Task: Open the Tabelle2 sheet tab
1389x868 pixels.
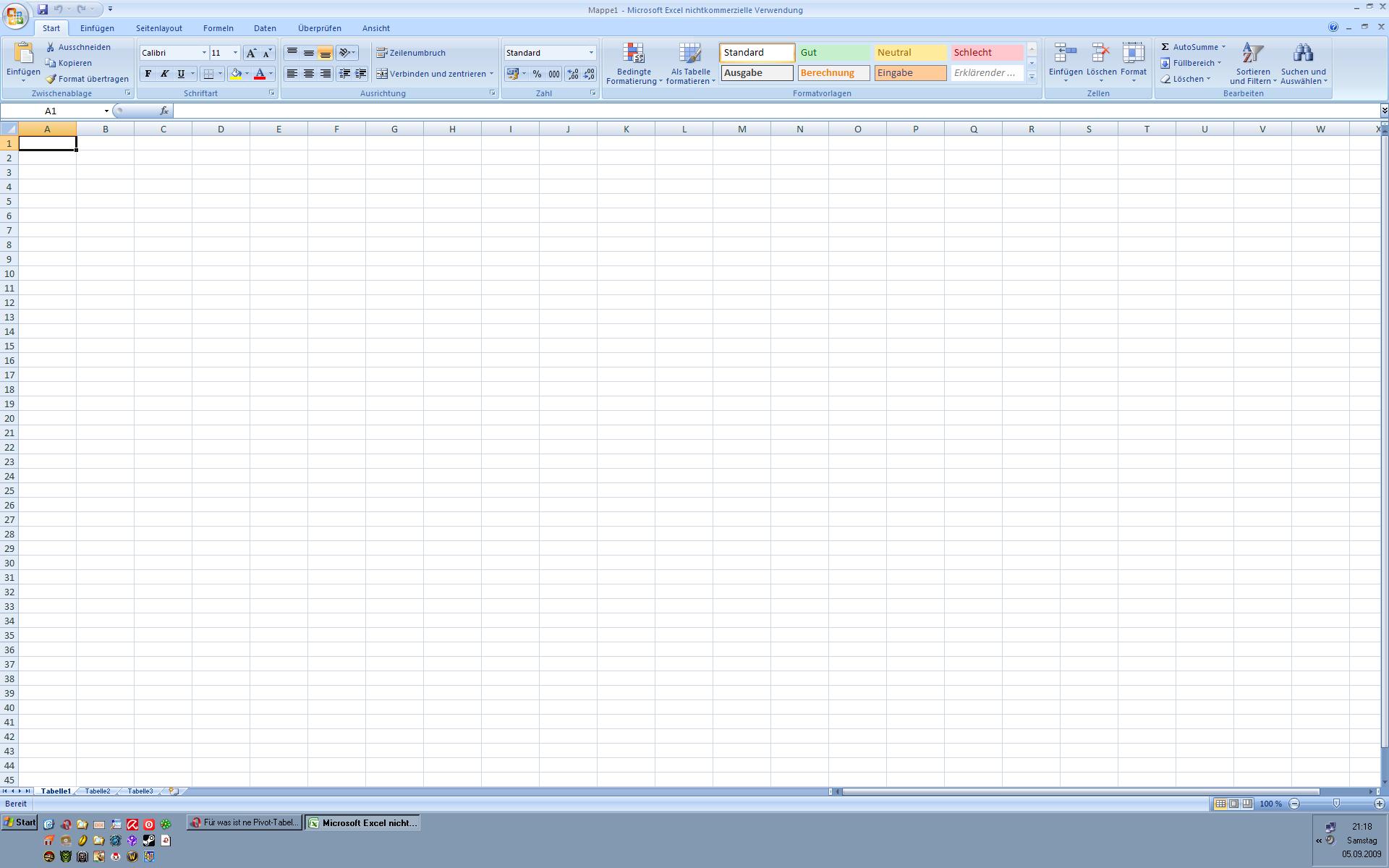Action: coord(98,791)
